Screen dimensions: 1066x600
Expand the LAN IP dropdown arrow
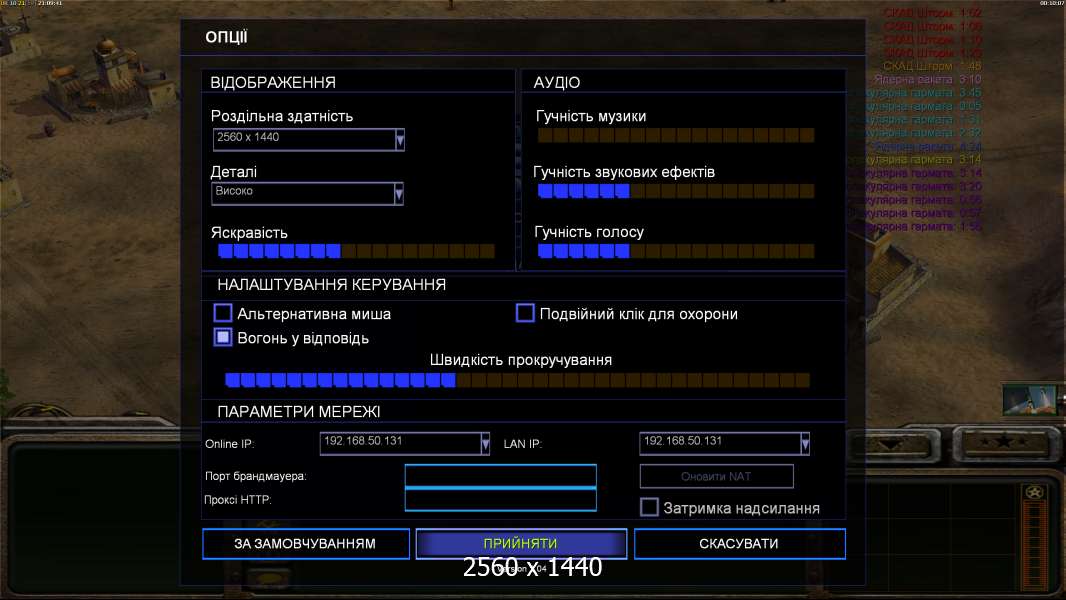(x=805, y=444)
